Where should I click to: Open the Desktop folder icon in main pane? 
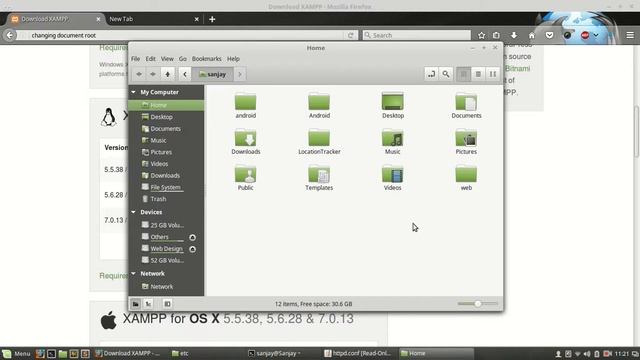click(393, 105)
